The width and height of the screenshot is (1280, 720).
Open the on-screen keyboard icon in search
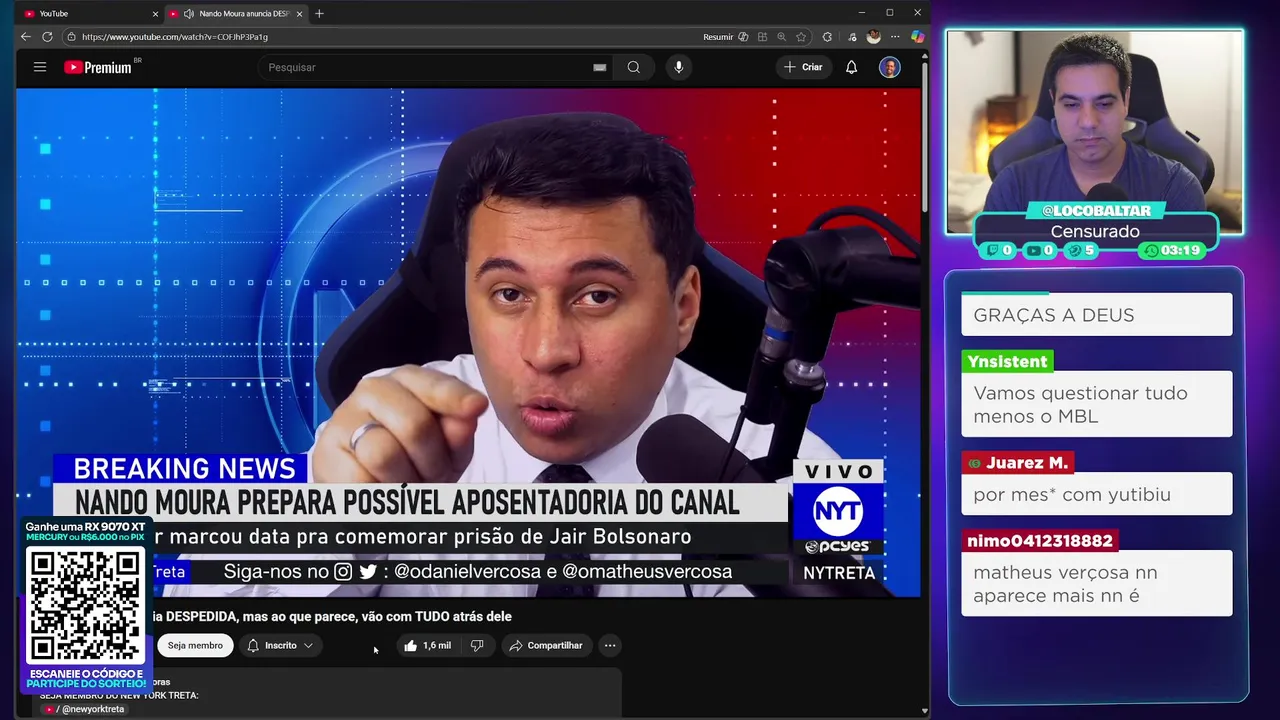point(599,67)
